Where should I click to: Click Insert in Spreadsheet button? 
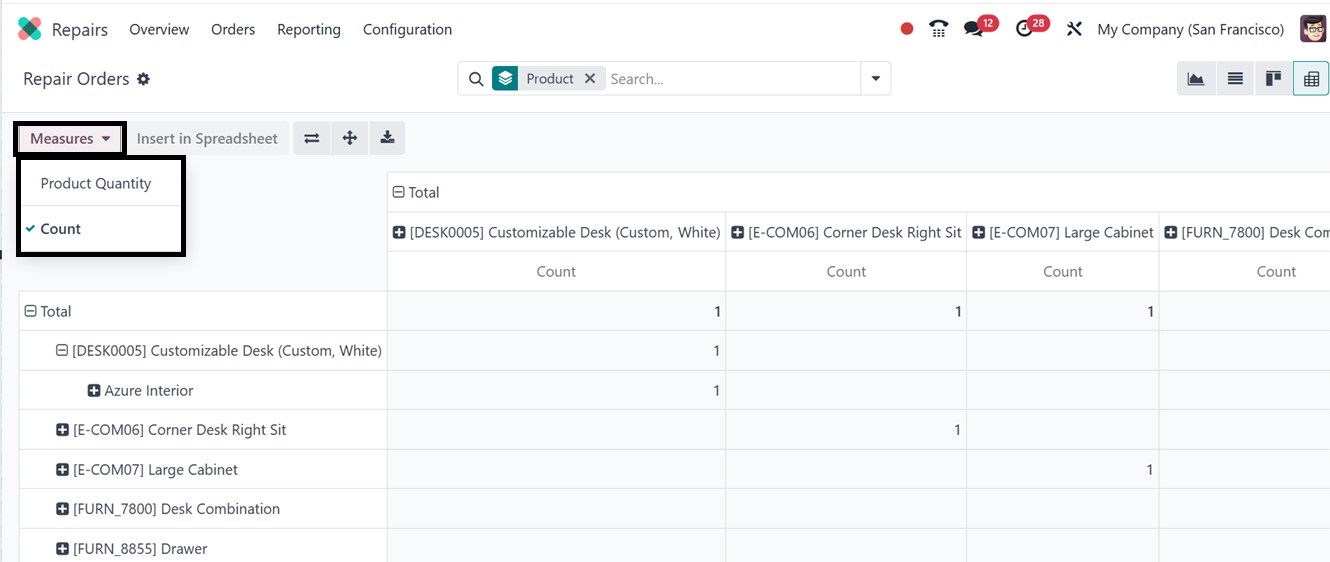[207, 139]
